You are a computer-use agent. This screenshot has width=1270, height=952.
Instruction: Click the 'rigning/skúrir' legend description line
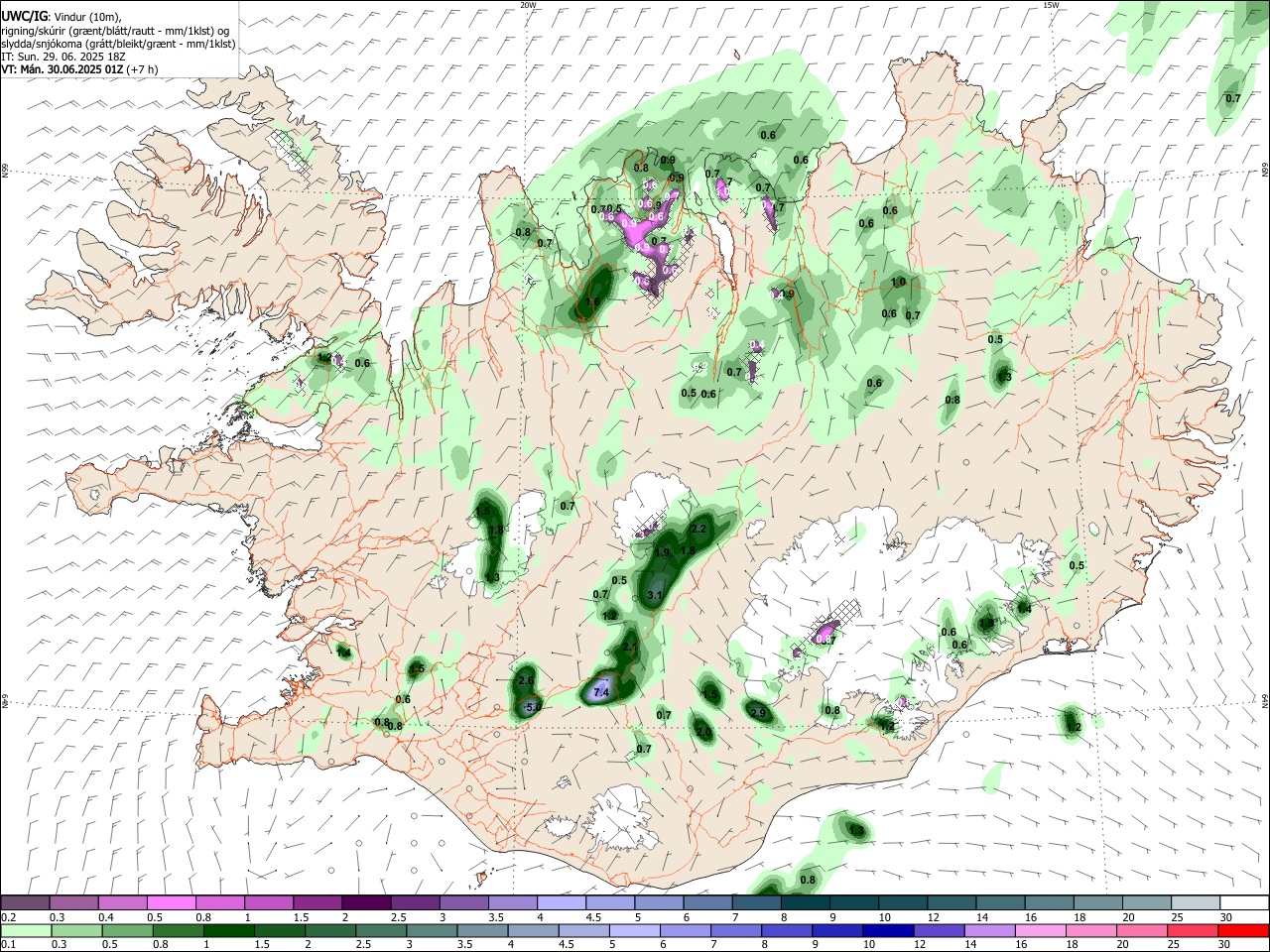(x=116, y=31)
